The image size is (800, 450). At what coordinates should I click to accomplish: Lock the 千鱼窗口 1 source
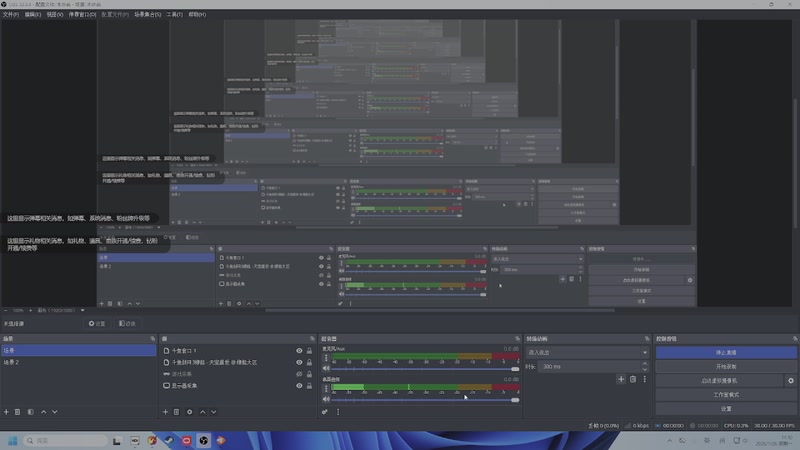coord(309,351)
